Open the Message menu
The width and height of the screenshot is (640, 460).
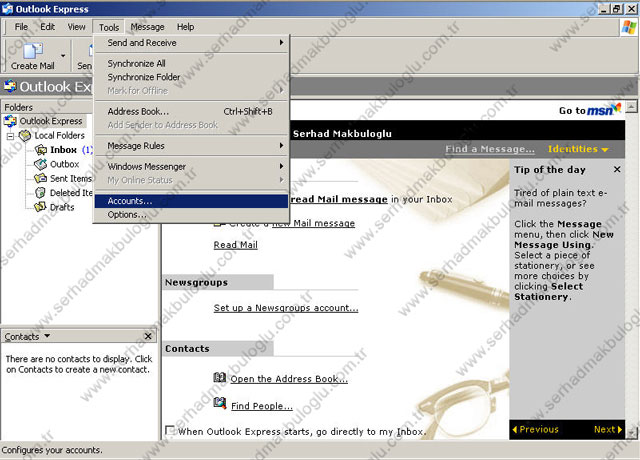click(147, 27)
